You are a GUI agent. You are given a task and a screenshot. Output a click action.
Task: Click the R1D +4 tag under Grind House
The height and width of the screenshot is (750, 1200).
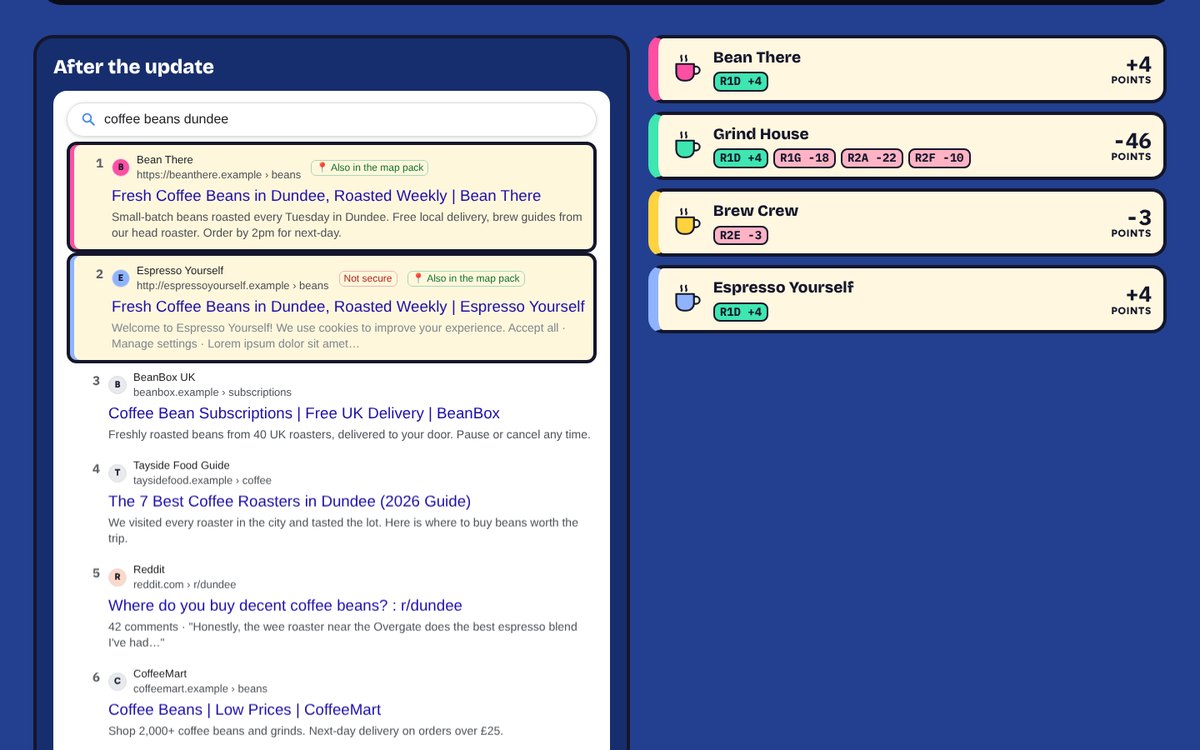point(740,158)
